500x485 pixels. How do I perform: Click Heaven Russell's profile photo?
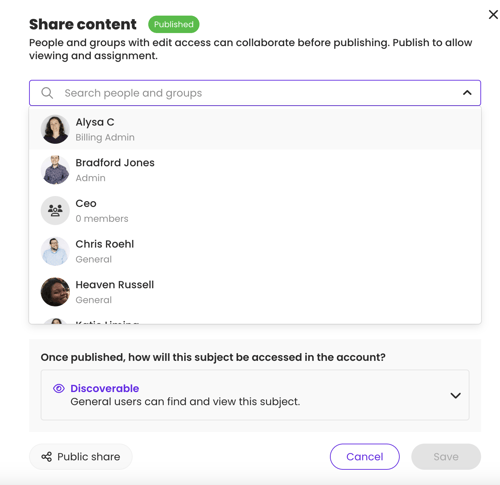55,292
